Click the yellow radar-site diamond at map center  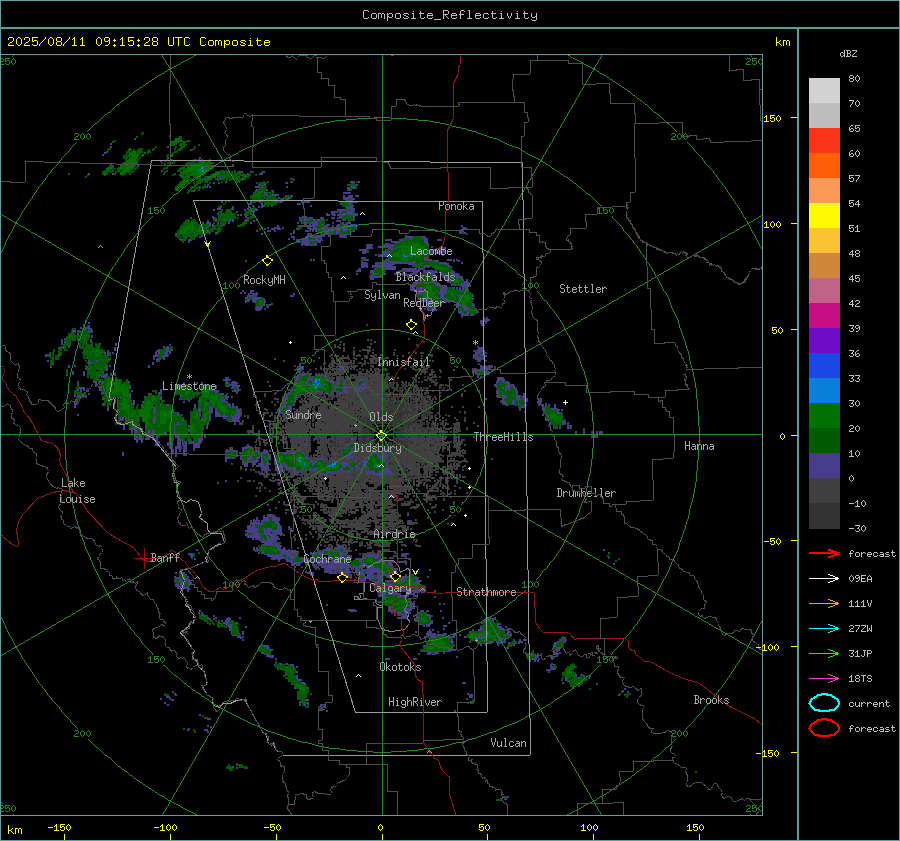coord(381,436)
